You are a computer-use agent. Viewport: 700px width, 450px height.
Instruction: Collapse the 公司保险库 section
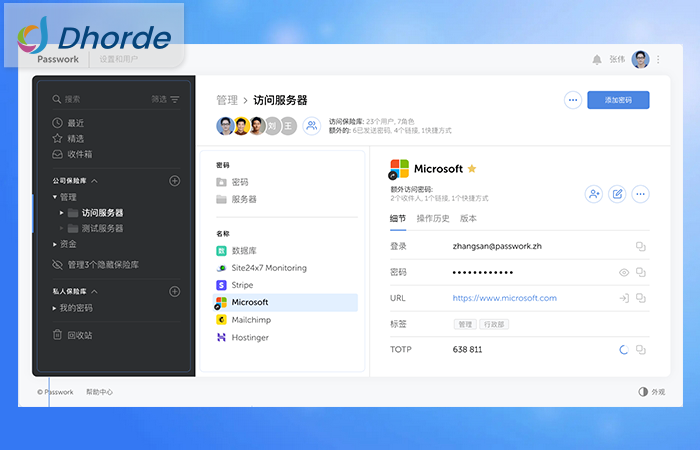(95, 181)
